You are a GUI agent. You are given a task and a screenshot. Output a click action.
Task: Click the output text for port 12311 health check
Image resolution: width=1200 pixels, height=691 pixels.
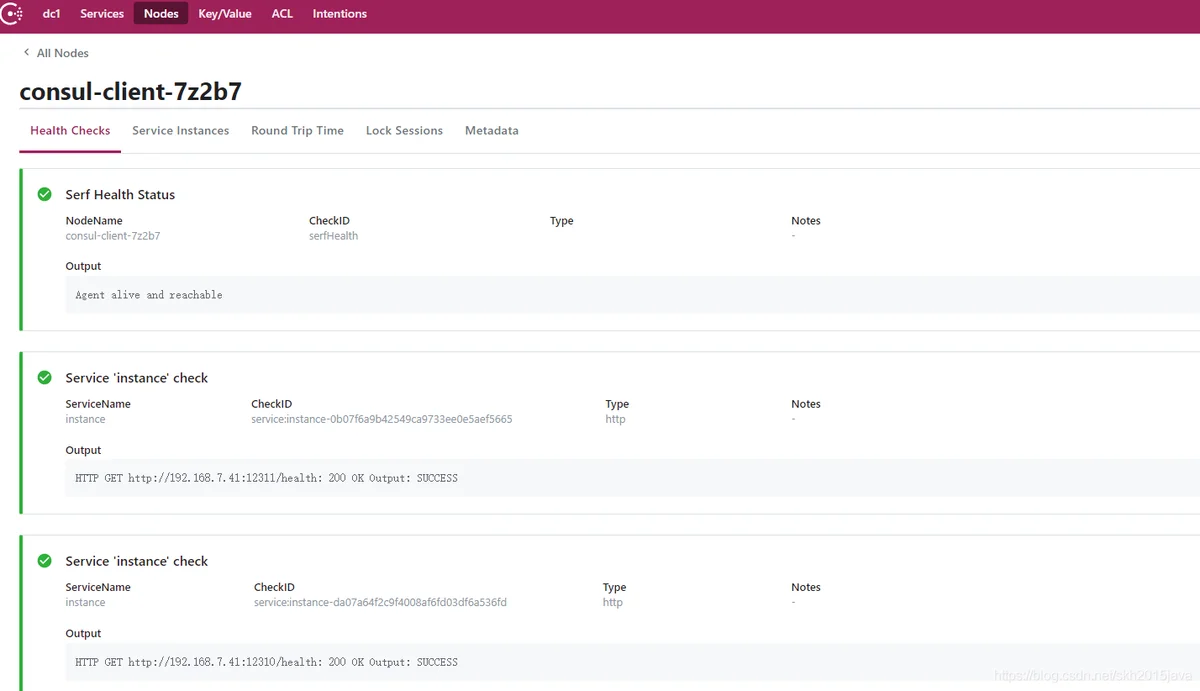[266, 478]
